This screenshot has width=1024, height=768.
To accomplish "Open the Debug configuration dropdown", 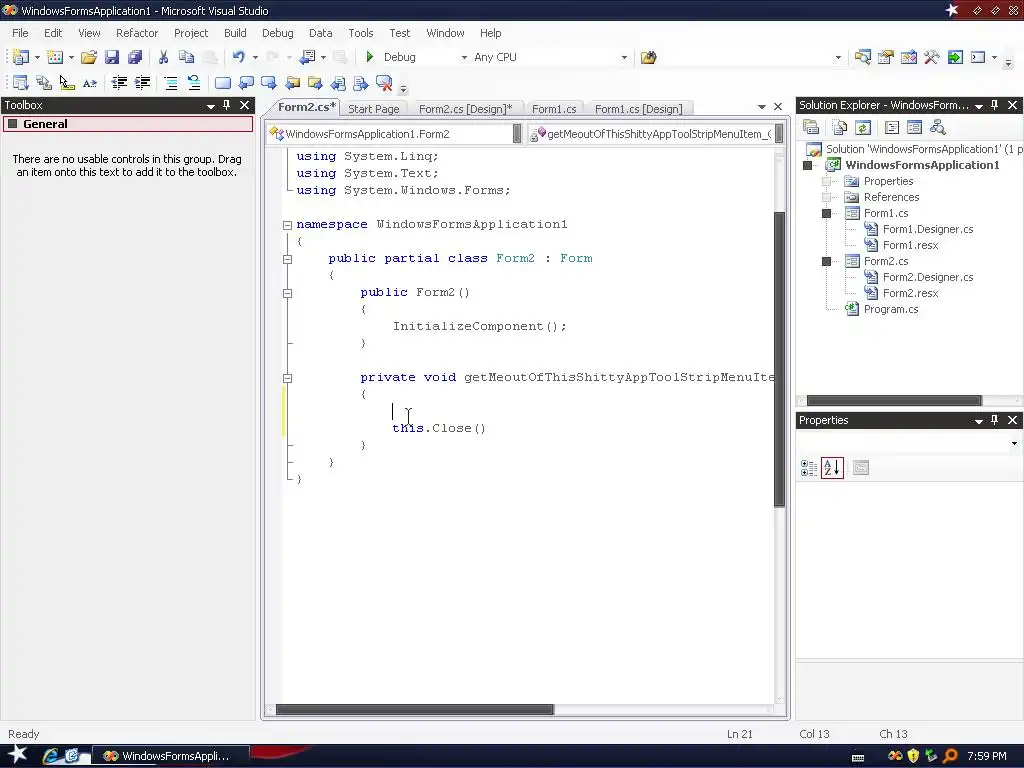I will (x=464, y=57).
